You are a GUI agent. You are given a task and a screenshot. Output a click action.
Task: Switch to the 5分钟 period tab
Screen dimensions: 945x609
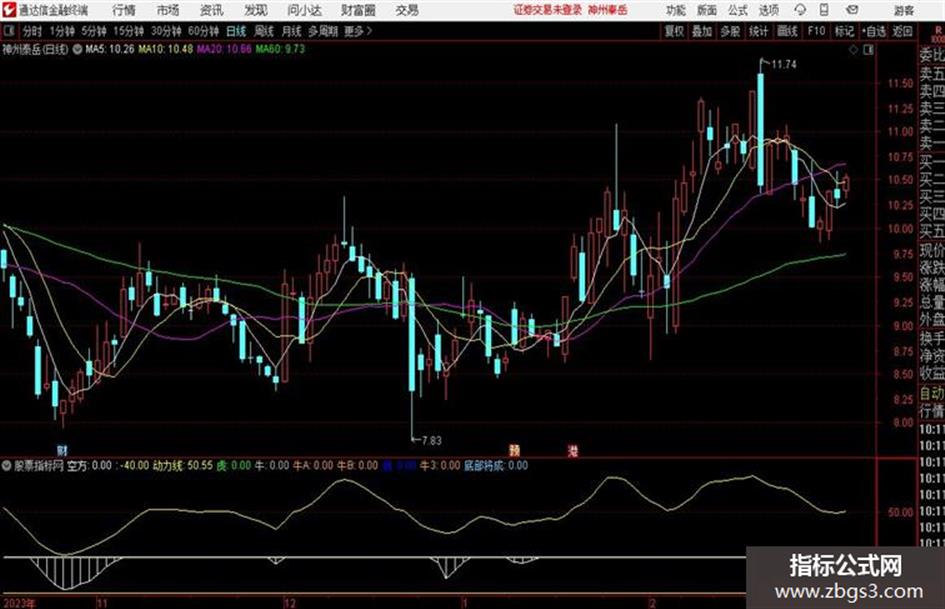(x=94, y=31)
